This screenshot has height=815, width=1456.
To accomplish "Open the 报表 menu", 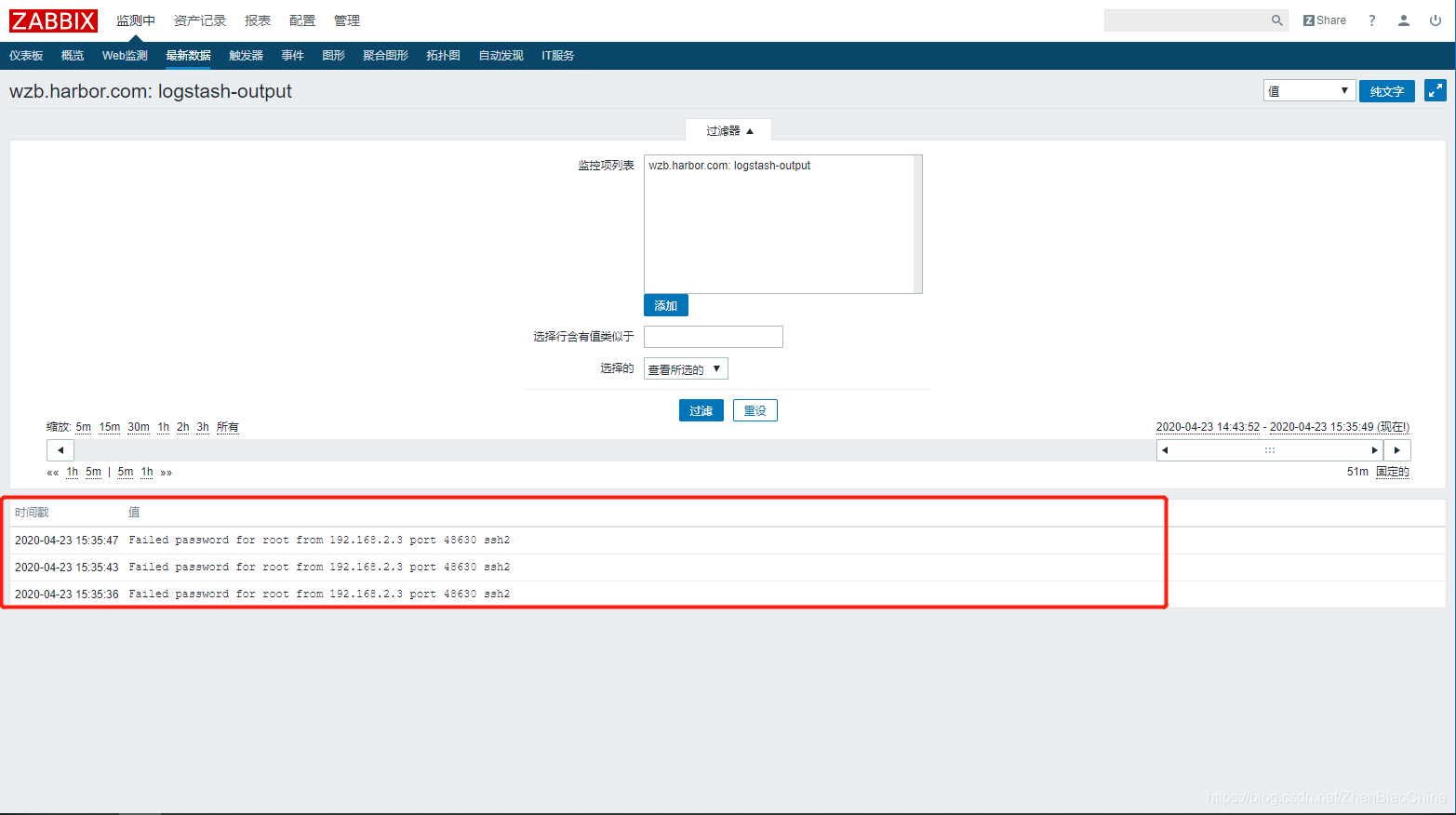I will point(258,20).
